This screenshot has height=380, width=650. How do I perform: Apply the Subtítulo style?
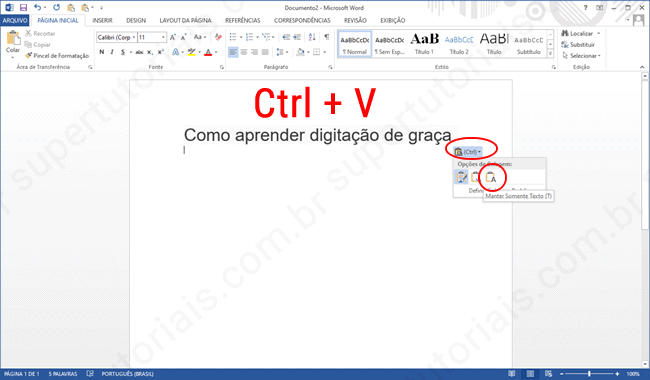point(529,44)
